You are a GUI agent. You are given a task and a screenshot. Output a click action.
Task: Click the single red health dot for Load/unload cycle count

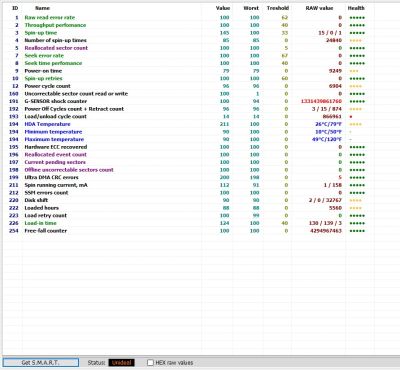coord(351,117)
